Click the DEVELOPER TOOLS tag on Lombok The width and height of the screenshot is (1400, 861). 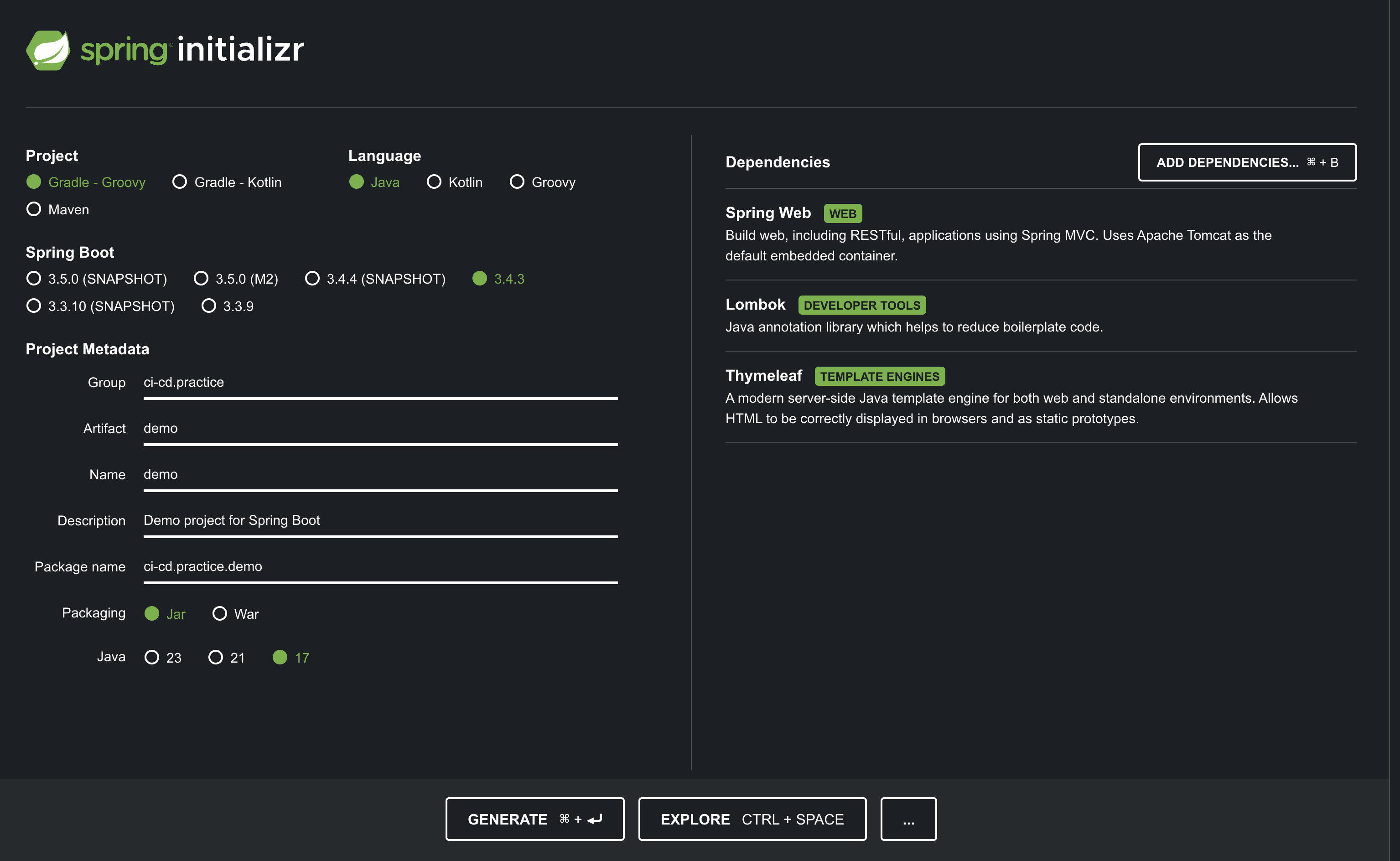point(862,305)
